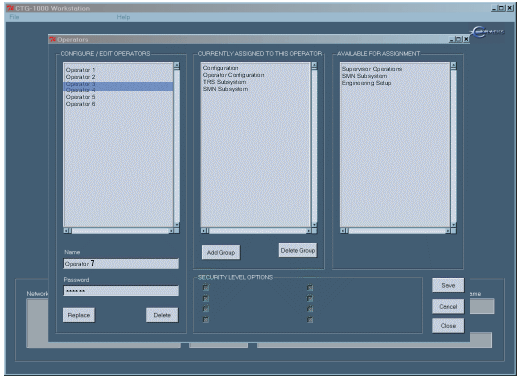The width and height of the screenshot is (517, 376).
Task: Click the Delete Group button
Action: click(298, 250)
